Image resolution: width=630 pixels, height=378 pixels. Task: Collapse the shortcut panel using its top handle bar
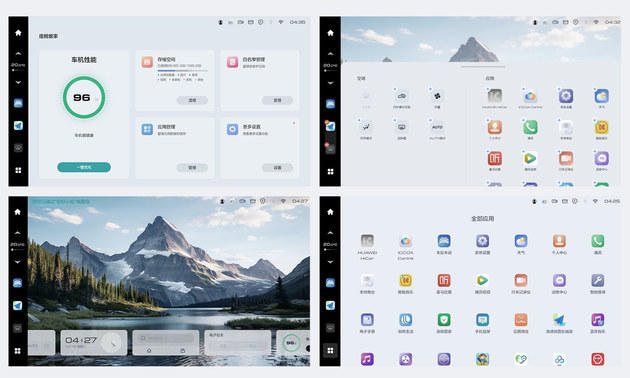[483, 67]
